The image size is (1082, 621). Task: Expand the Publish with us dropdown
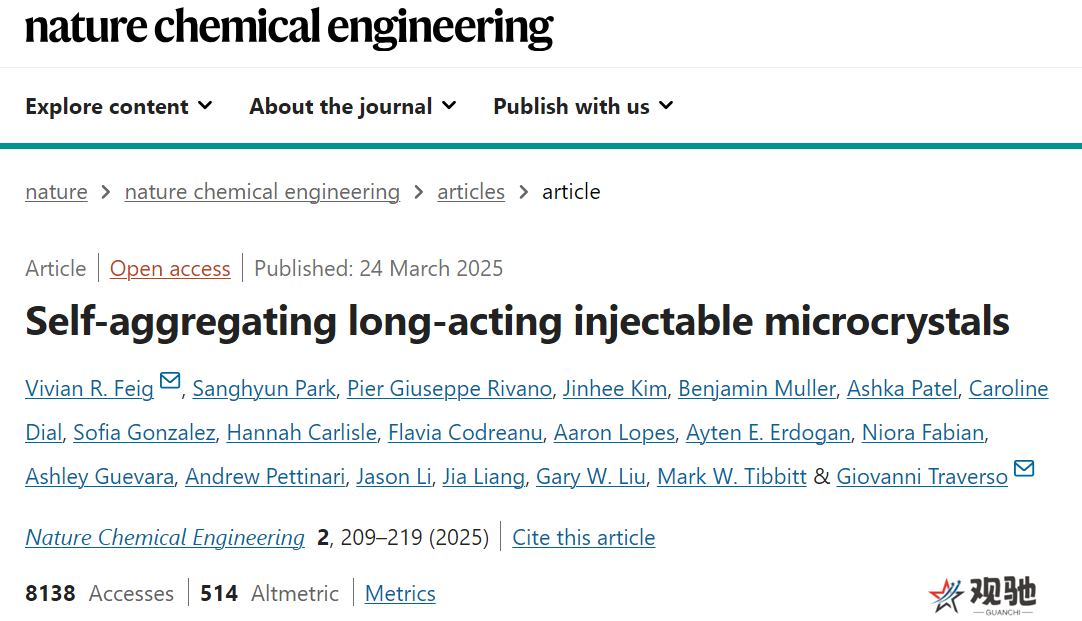(583, 106)
